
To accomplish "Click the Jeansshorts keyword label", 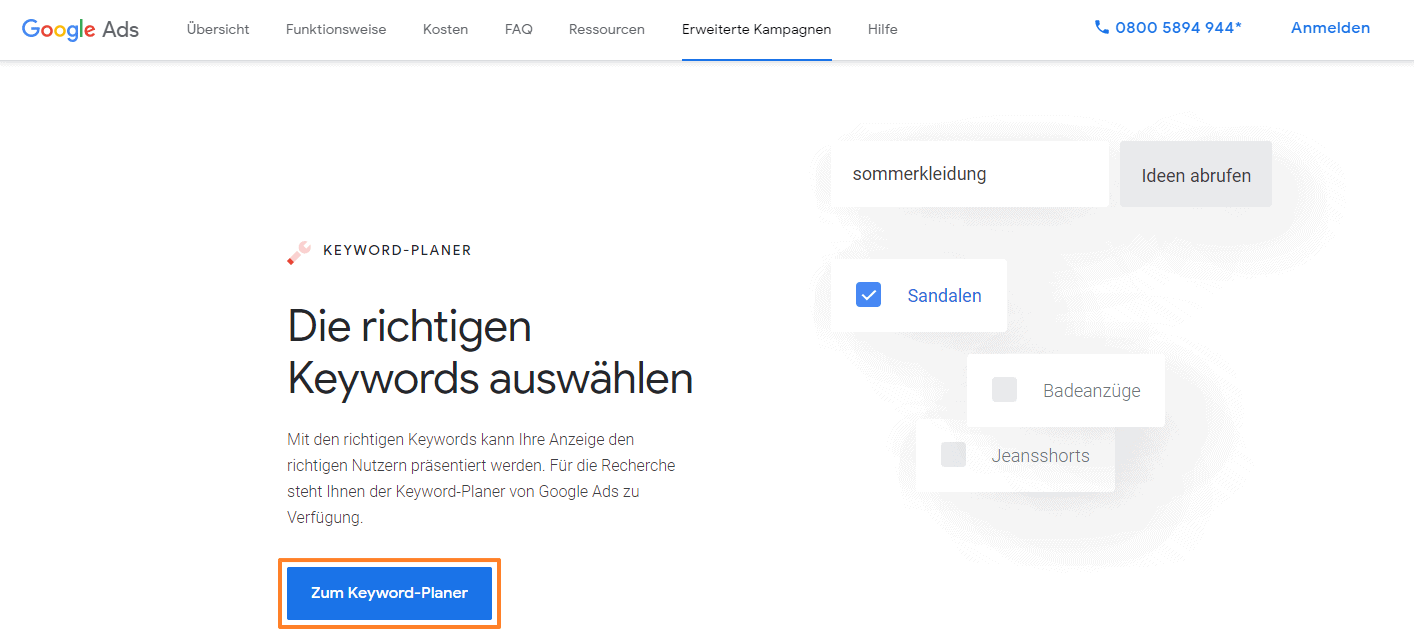I will point(1041,456).
